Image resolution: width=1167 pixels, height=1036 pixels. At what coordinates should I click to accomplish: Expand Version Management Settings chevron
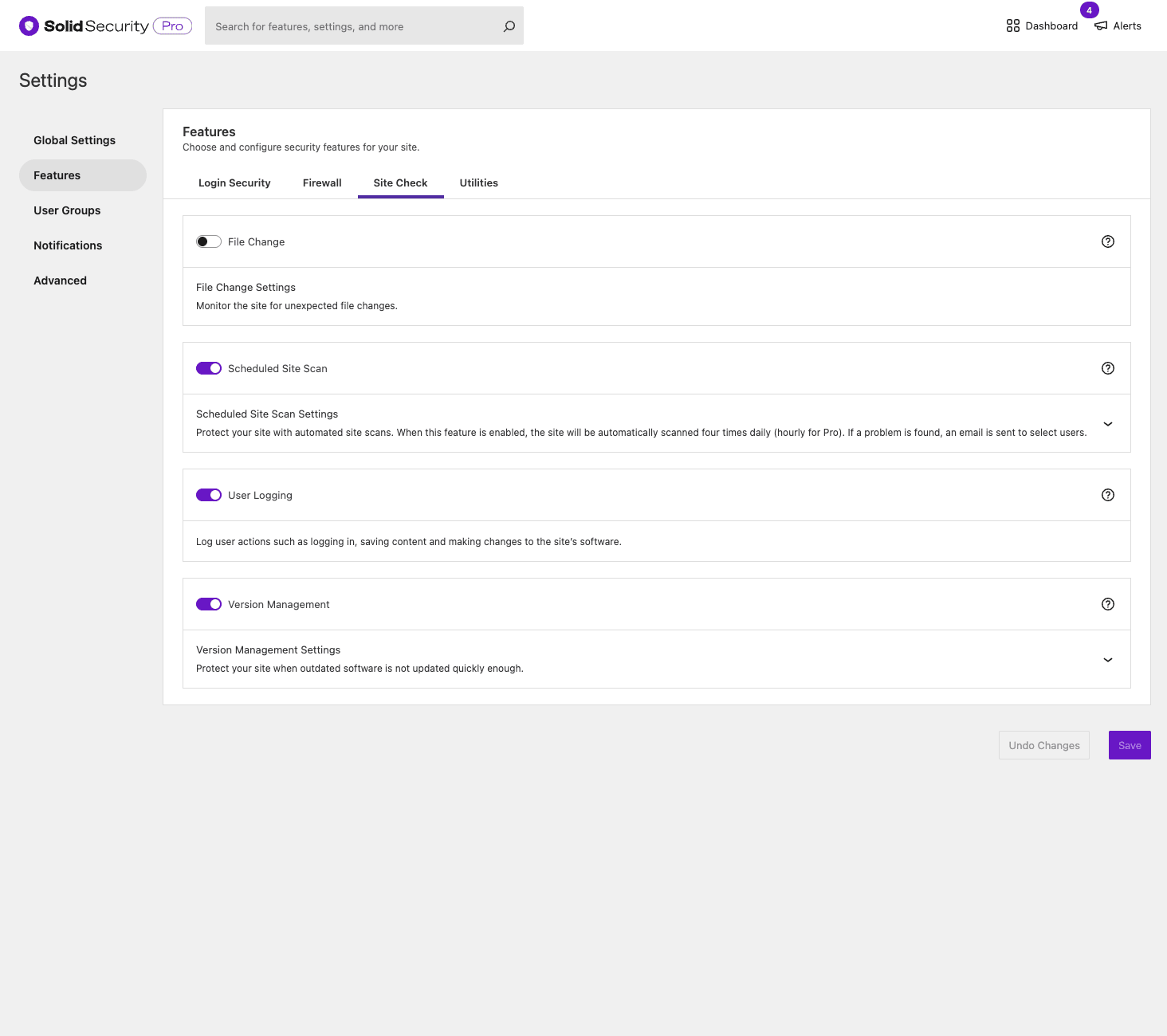pyautogui.click(x=1108, y=660)
